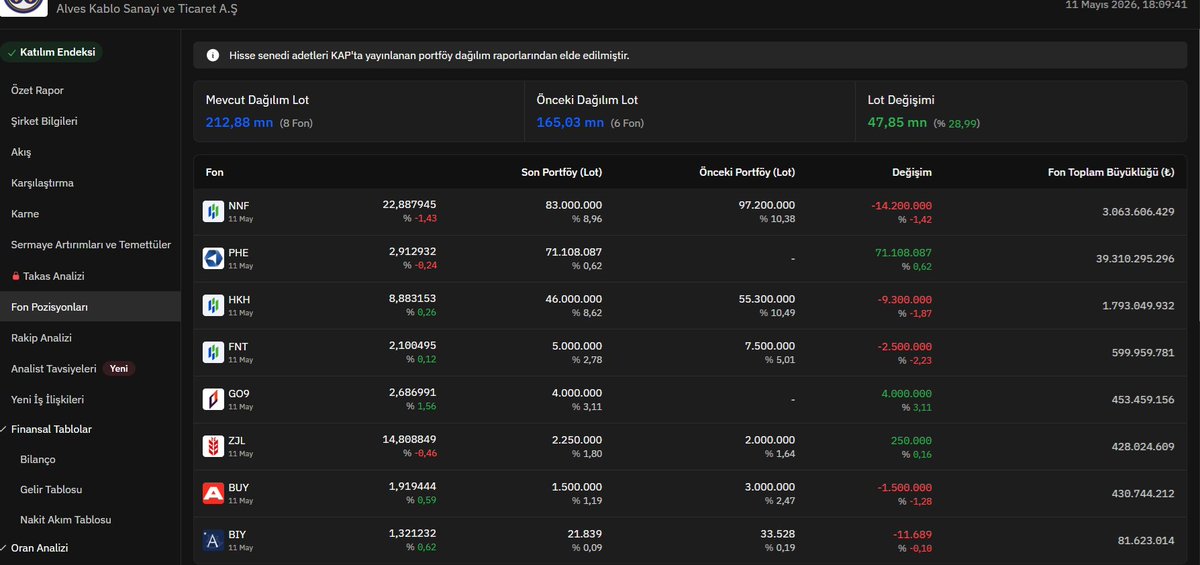Click the Lot Değişimi value 47,85 mn
Viewport: 1200px width, 565px height.
pyautogui.click(x=897, y=123)
